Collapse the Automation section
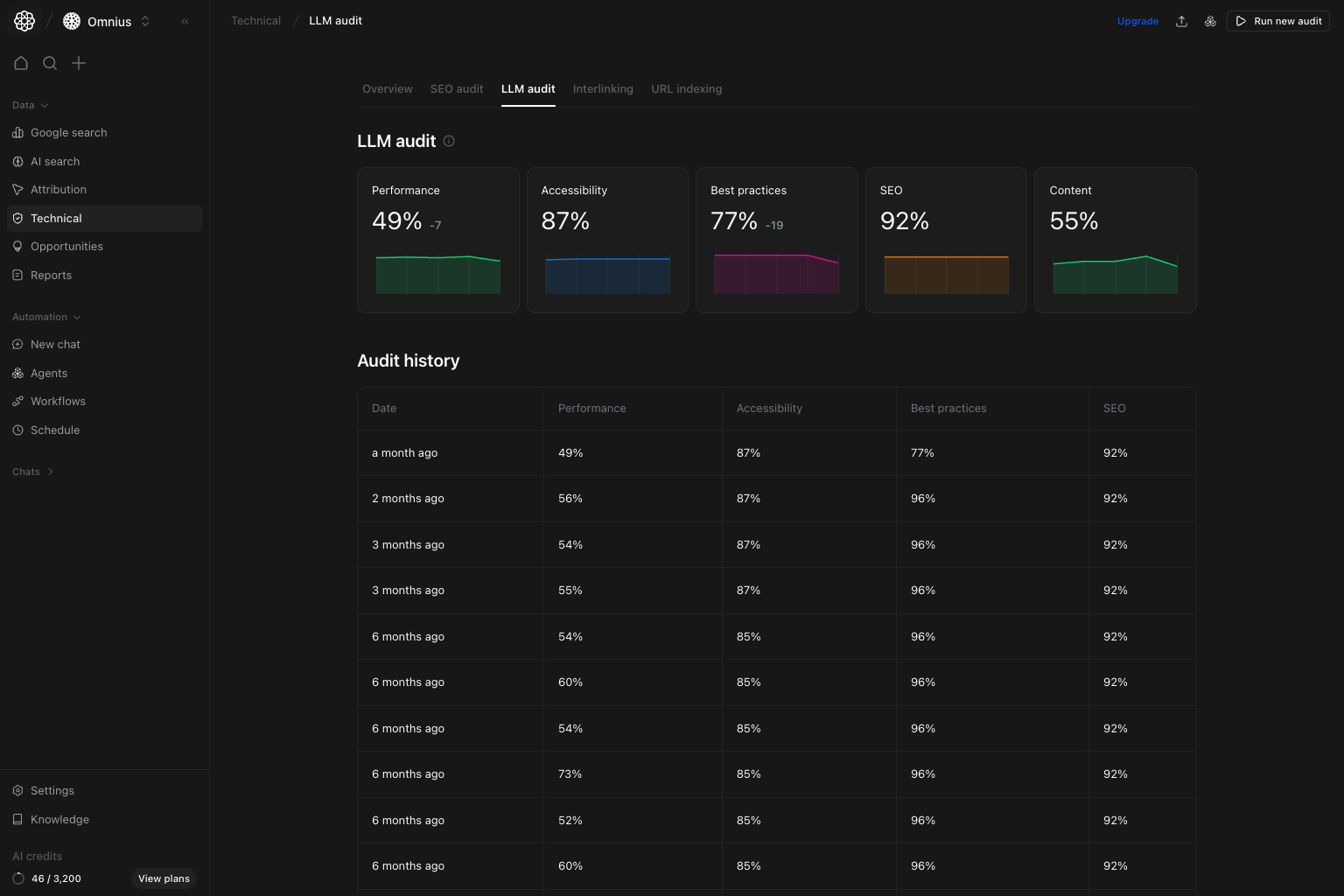This screenshot has height=896, width=1344. coord(45,317)
